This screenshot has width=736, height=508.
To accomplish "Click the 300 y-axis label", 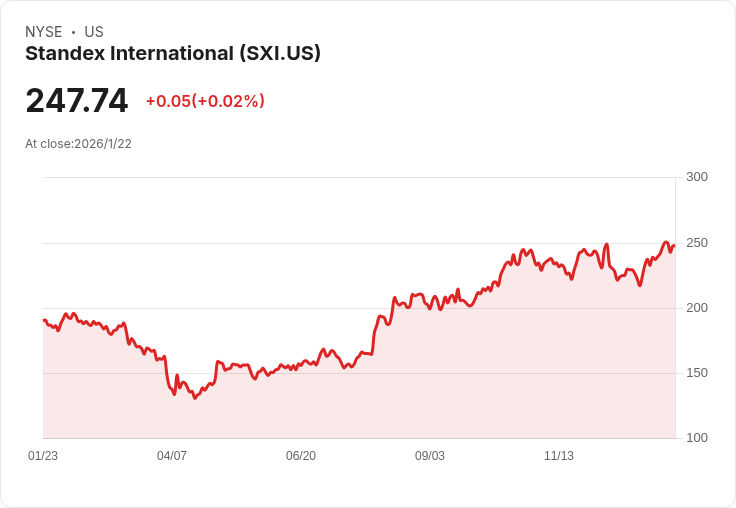I will (x=696, y=177).
